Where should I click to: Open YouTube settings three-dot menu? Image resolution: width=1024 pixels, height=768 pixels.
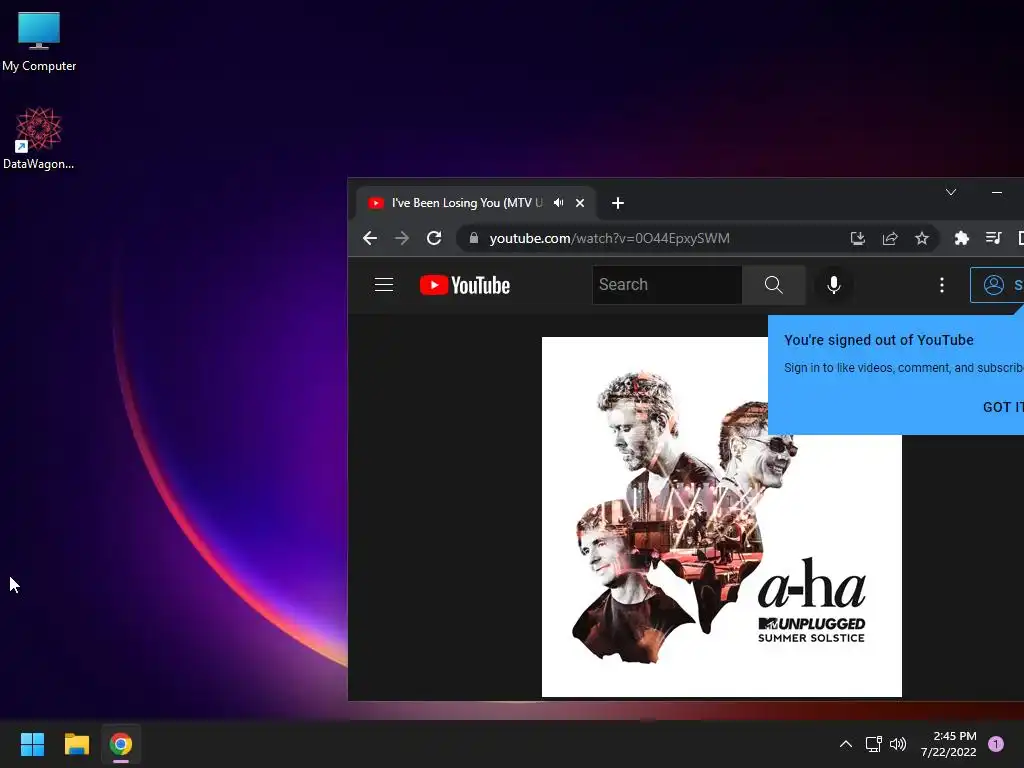[x=942, y=285]
